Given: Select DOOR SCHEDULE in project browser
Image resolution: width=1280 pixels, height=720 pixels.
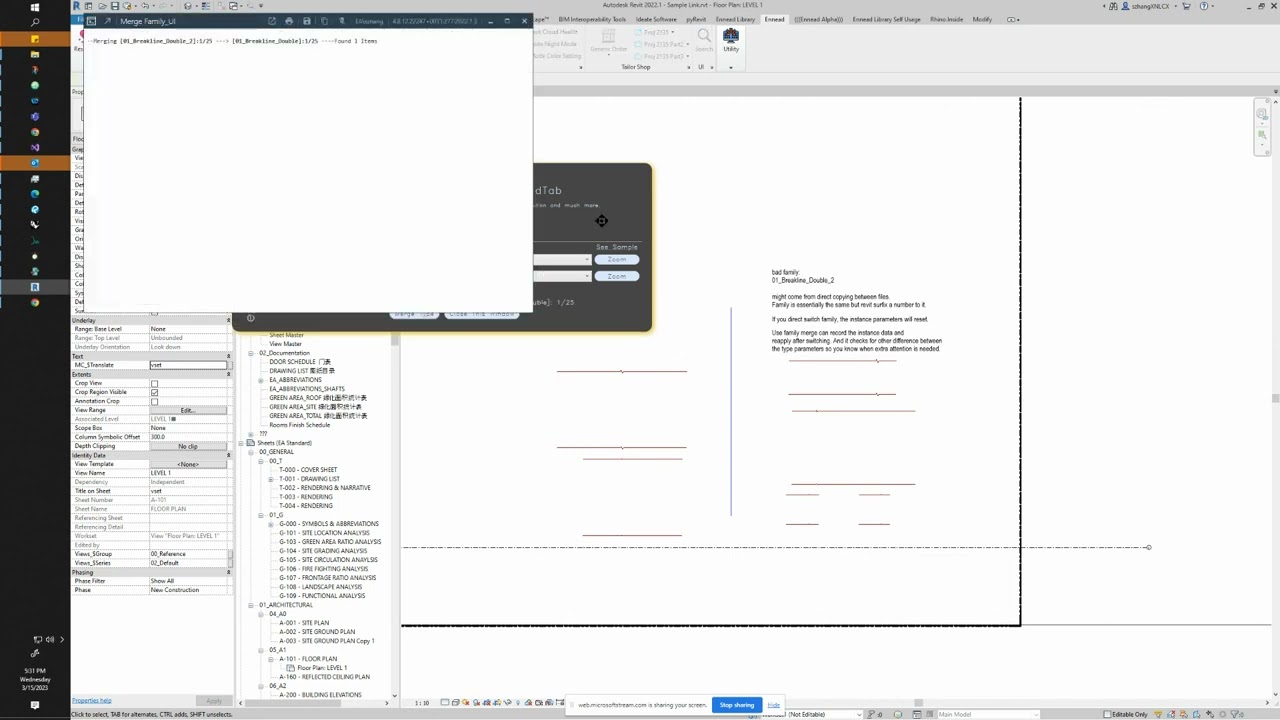Looking at the screenshot, I should point(300,362).
